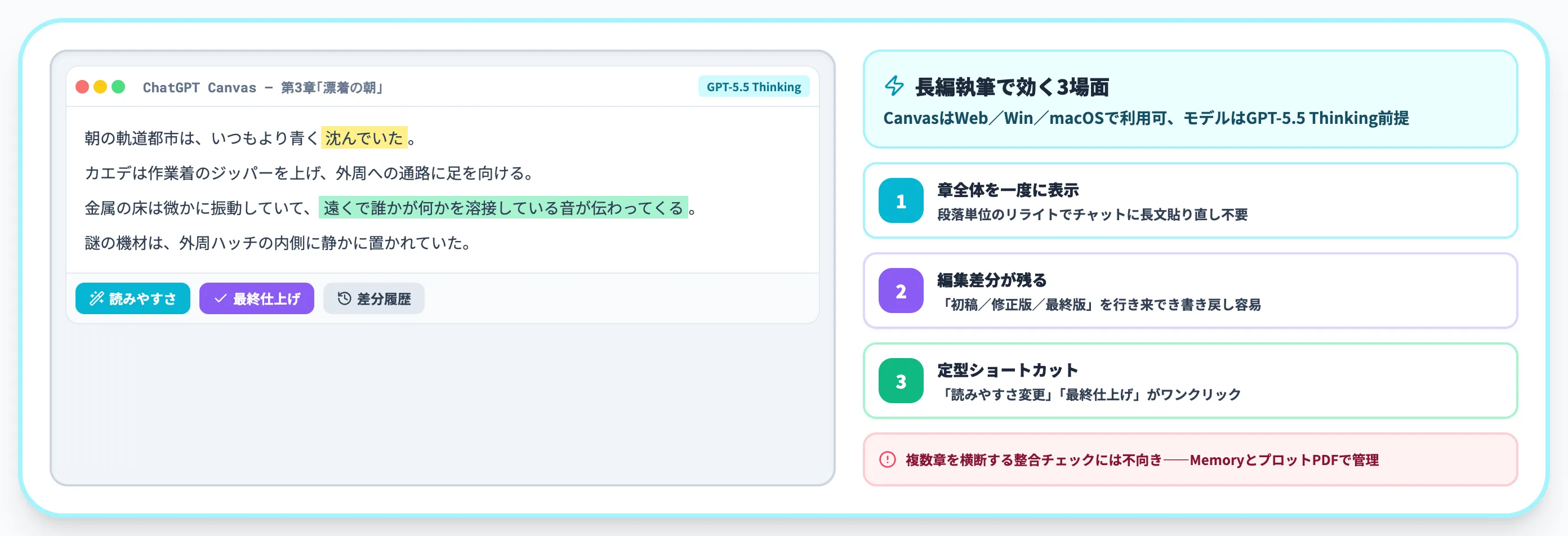Click the heading 定型ショートカット
1568x536 pixels.
1008,370
